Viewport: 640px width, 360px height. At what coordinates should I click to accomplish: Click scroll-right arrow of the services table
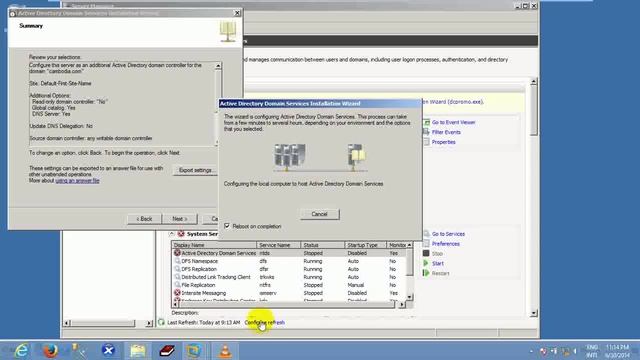point(402,304)
